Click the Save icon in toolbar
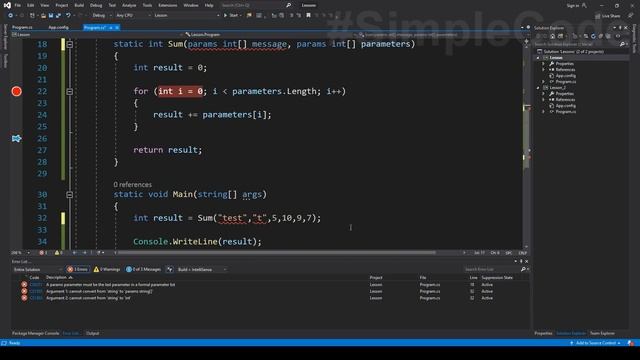This screenshot has width=640, height=360. tap(51, 15)
